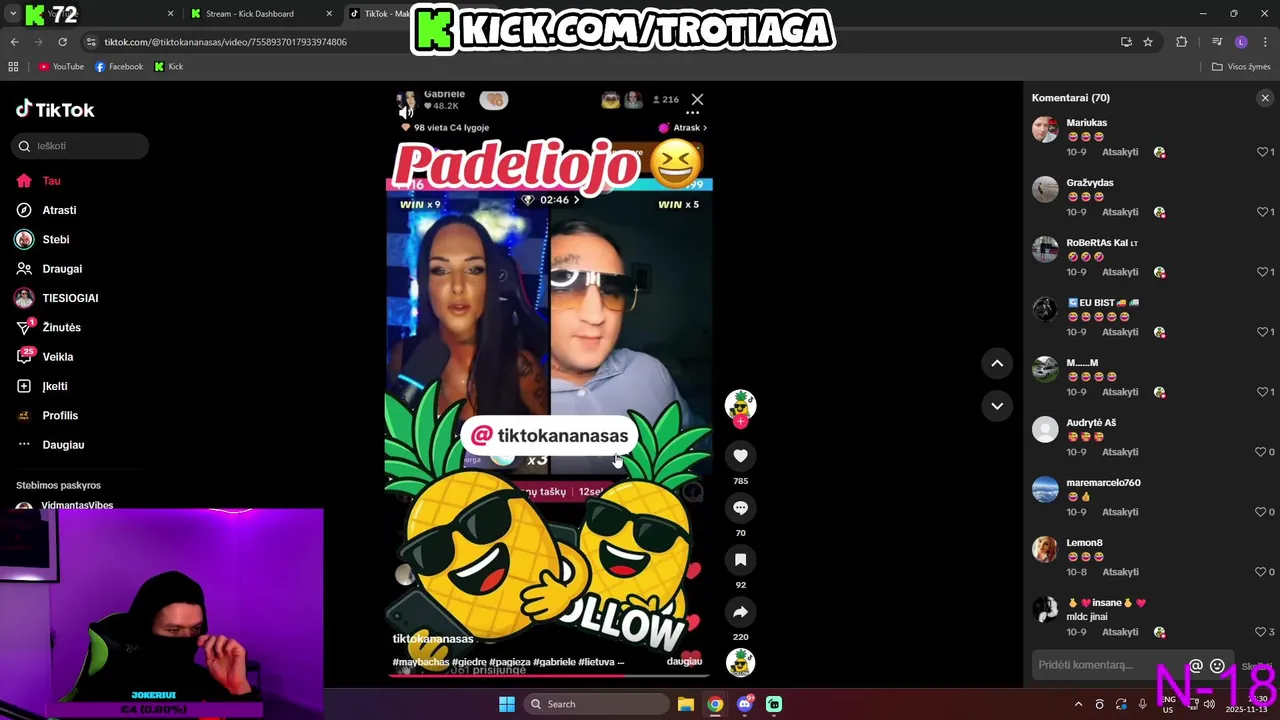The height and width of the screenshot is (720, 1280).
Task: Like EU BIST comment heart
Action: click(x=1262, y=332)
